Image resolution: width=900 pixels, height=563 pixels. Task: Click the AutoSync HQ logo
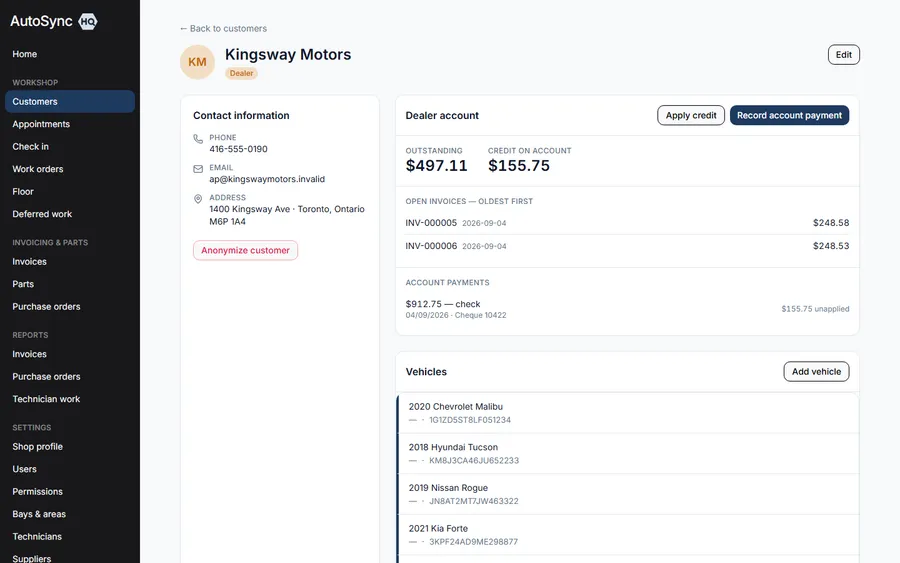[x=54, y=21]
